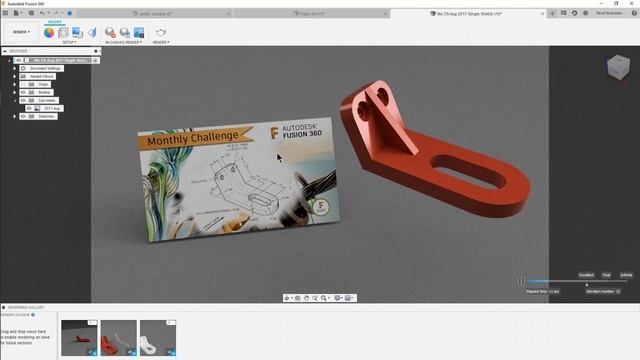Open the Appearance color wheel tool

point(49,33)
